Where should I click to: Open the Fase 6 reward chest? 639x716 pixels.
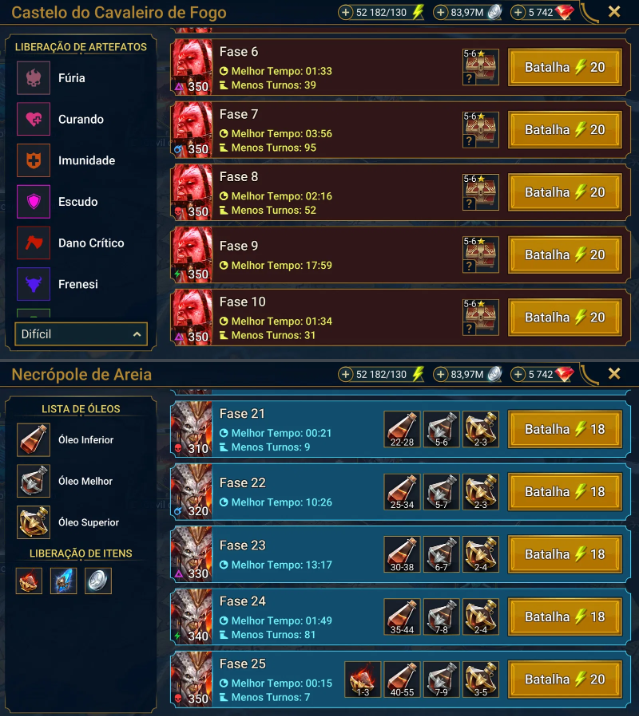[x=480, y=67]
